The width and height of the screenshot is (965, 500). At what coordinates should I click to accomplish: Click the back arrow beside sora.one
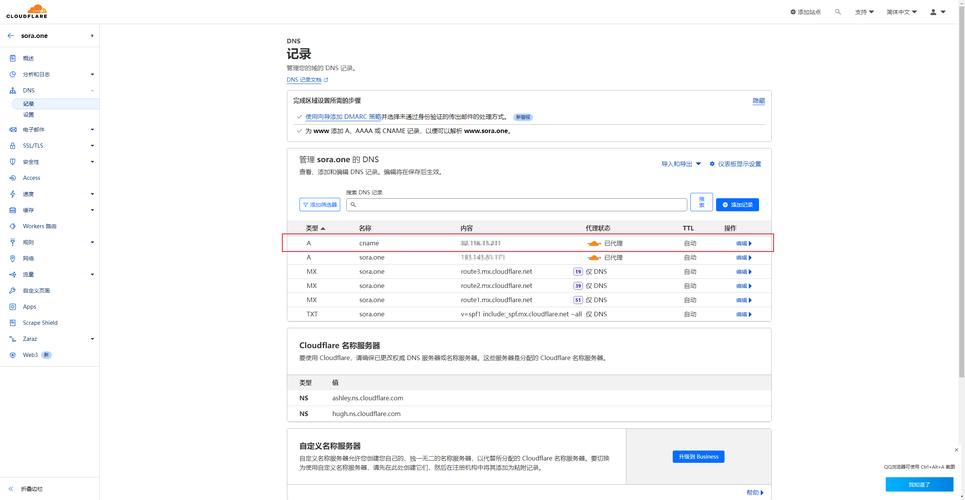[10, 36]
